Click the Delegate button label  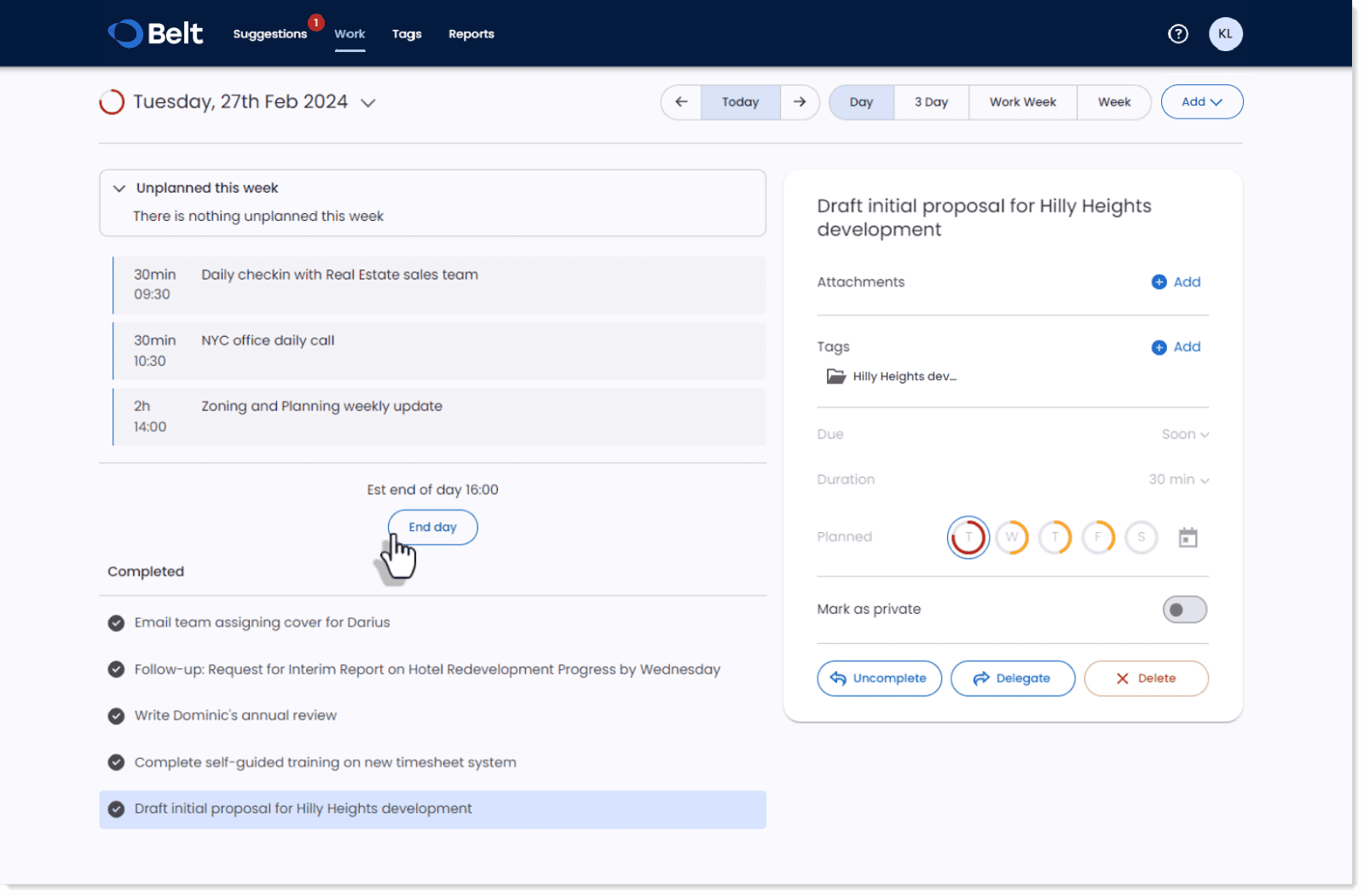(x=1023, y=679)
